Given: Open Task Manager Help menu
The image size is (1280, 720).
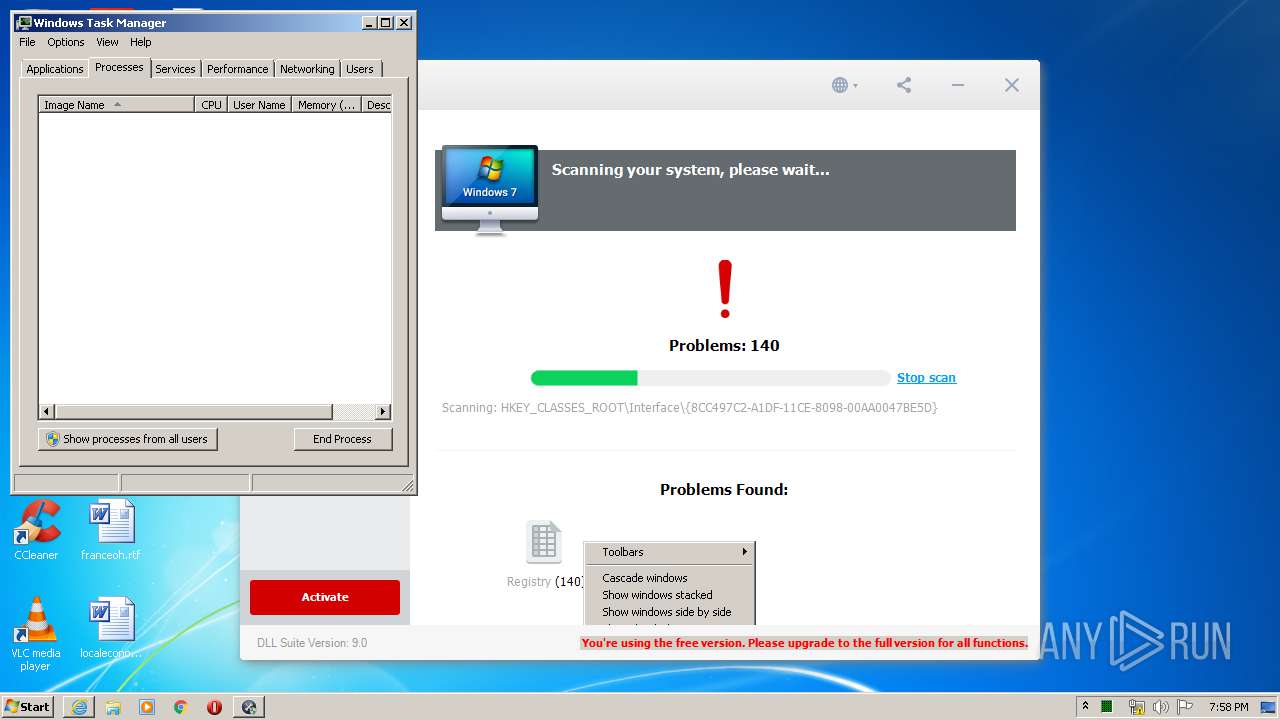Looking at the screenshot, I should 141,42.
